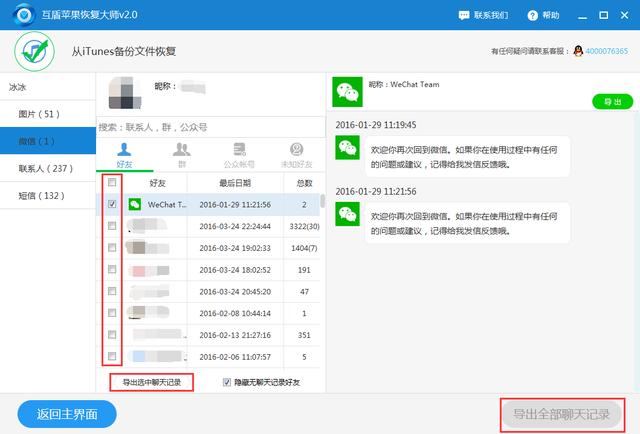Click the app logo in title bar
Image resolution: width=640 pixels, height=434 pixels.
coord(23,15)
